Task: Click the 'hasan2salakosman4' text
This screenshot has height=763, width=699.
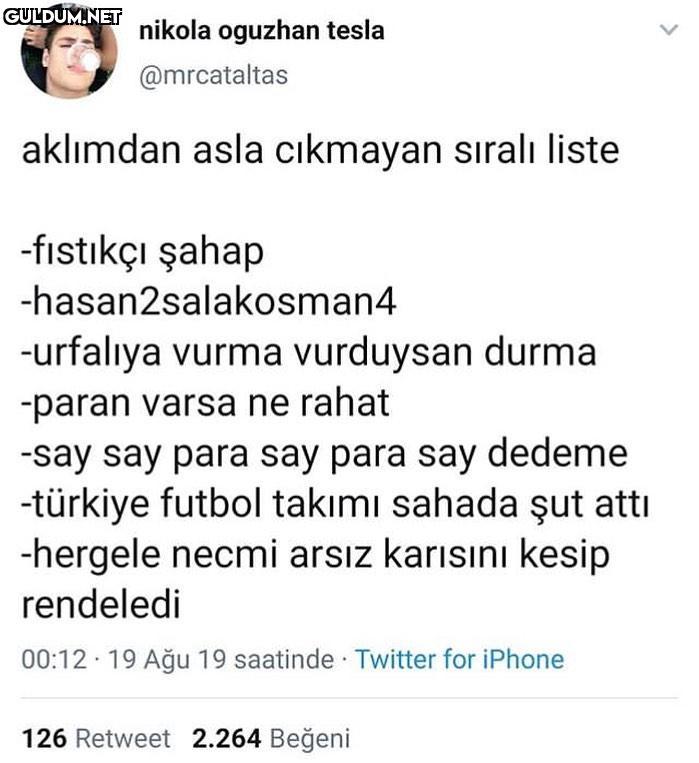Action: (x=209, y=301)
